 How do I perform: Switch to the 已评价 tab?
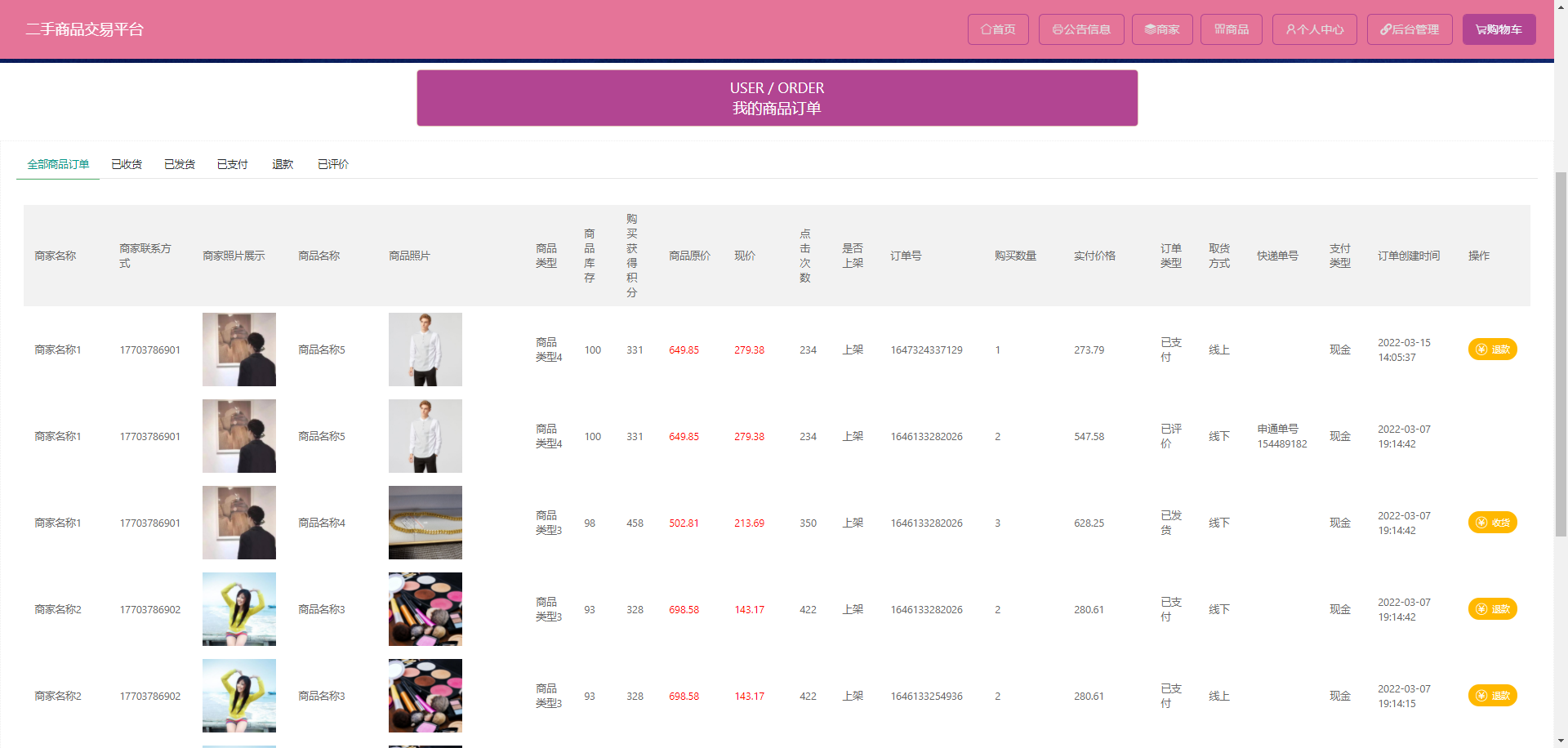[333, 164]
